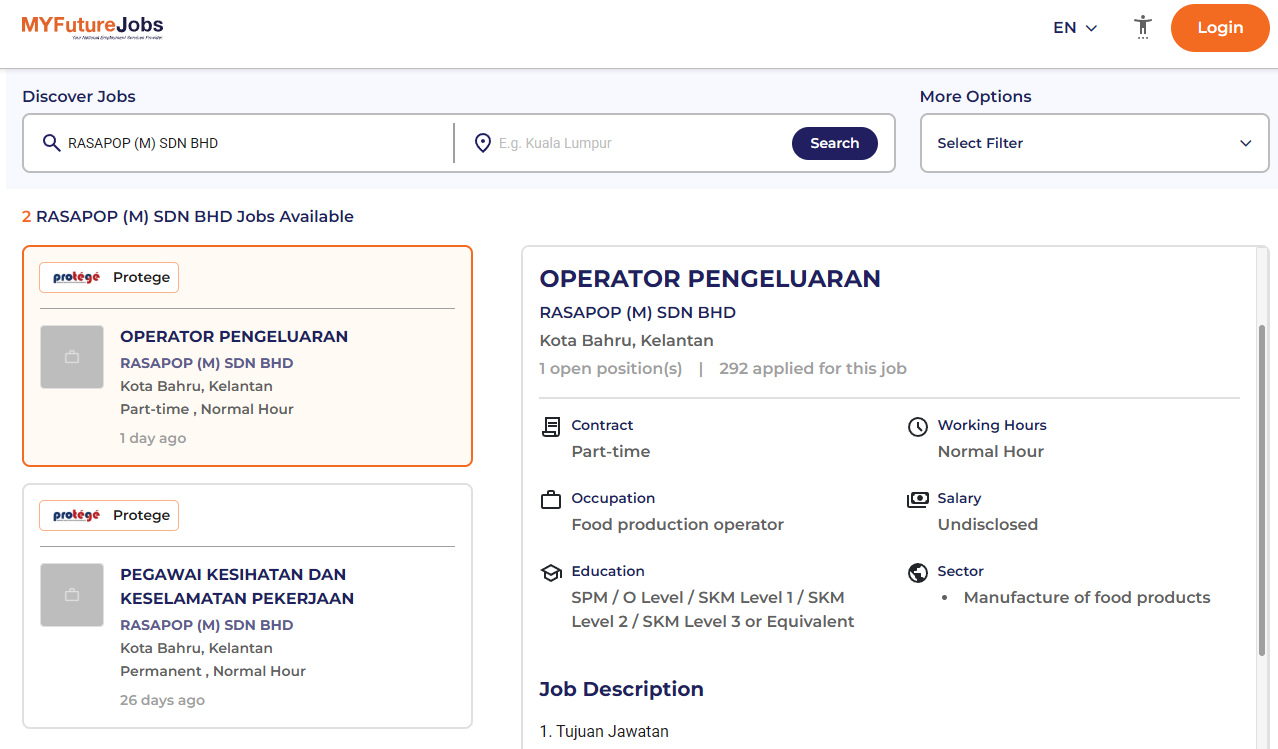Click the Select Filter chevron arrow
The width and height of the screenshot is (1278, 749).
[1246, 143]
